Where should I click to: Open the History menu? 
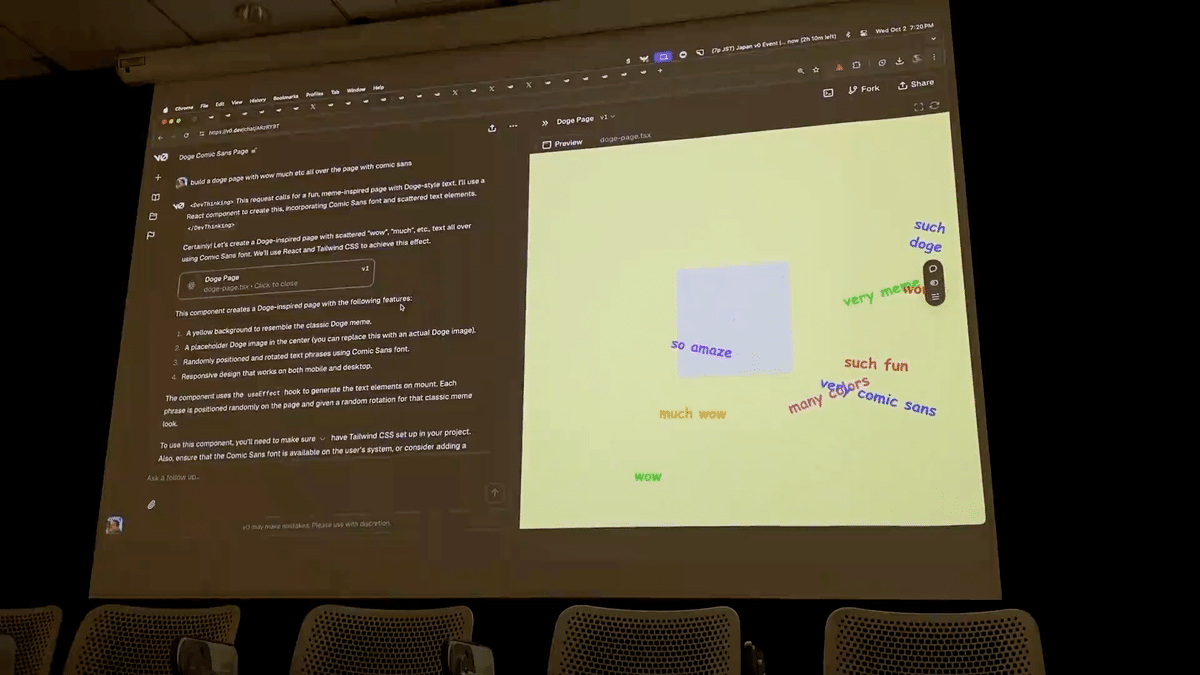tap(258, 100)
